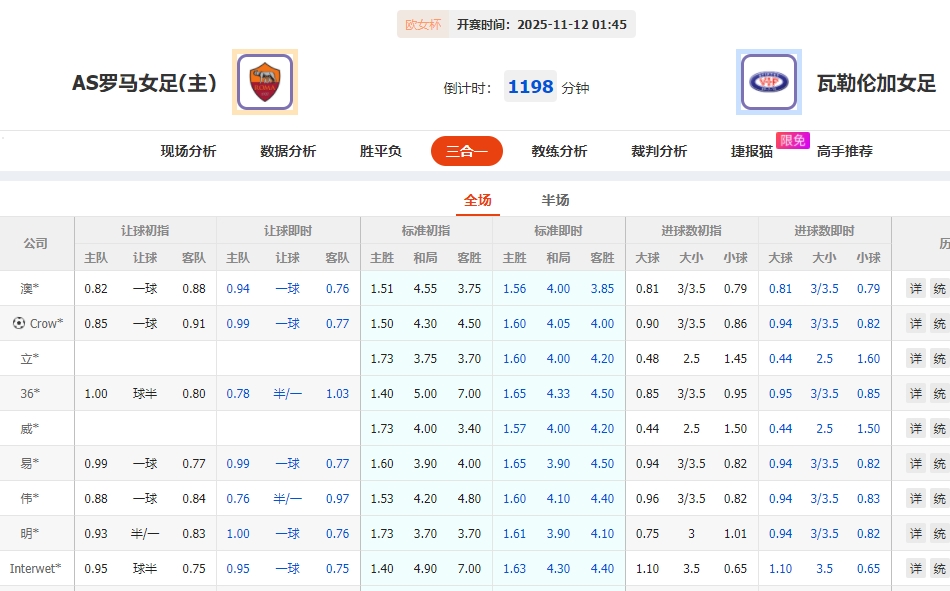Click the AS Roma women's team crest
The height and width of the screenshot is (591, 950).
pos(266,82)
